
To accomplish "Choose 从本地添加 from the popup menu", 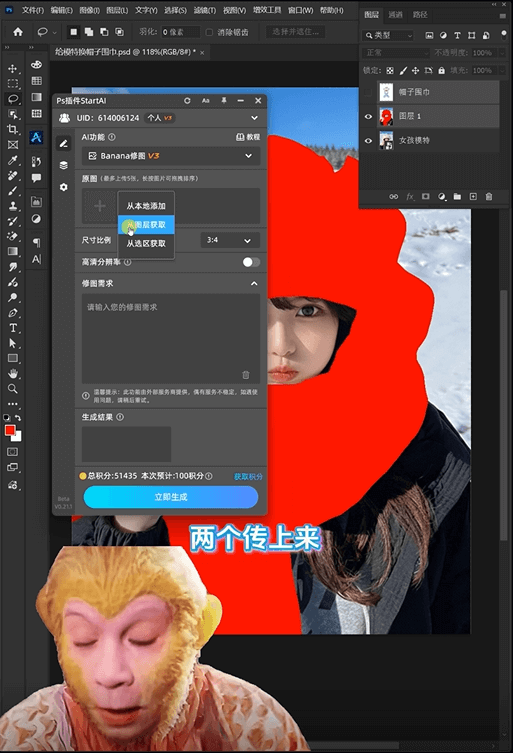I will tap(146, 206).
